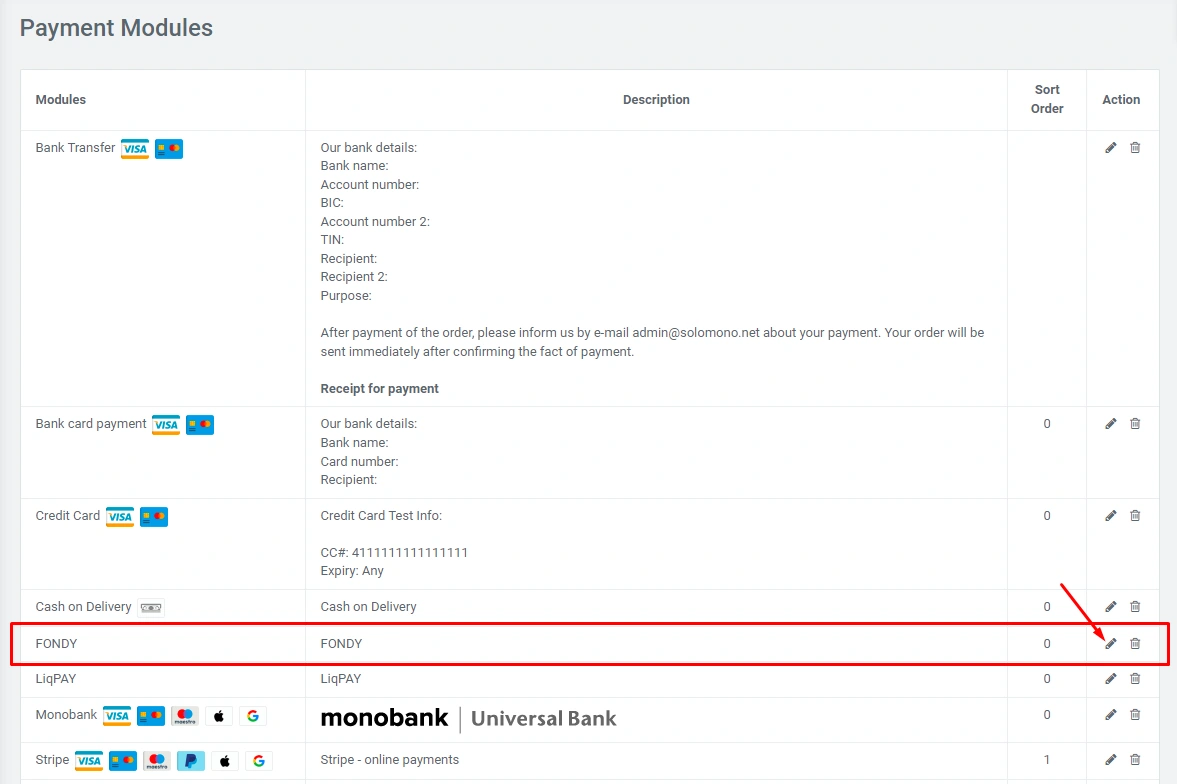This screenshot has width=1177, height=784.
Task: Edit the Monobank module
Action: point(1110,715)
